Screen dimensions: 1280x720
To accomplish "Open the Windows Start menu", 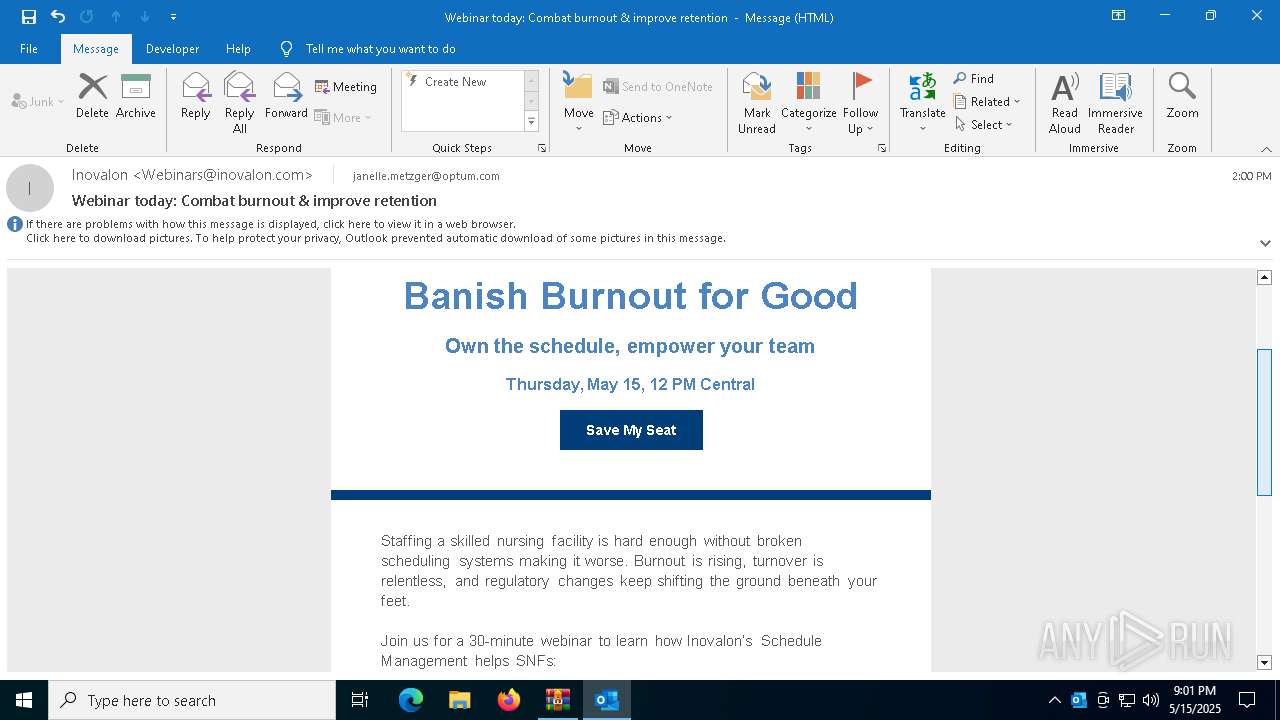I will click(24, 700).
